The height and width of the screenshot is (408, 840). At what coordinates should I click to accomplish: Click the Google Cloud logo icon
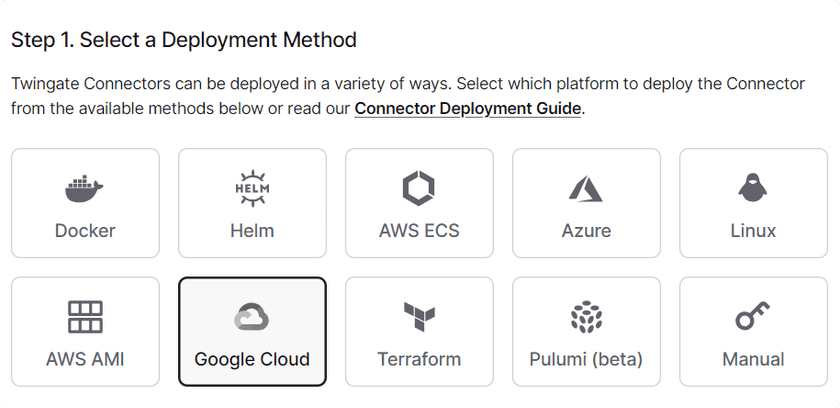pos(252,317)
